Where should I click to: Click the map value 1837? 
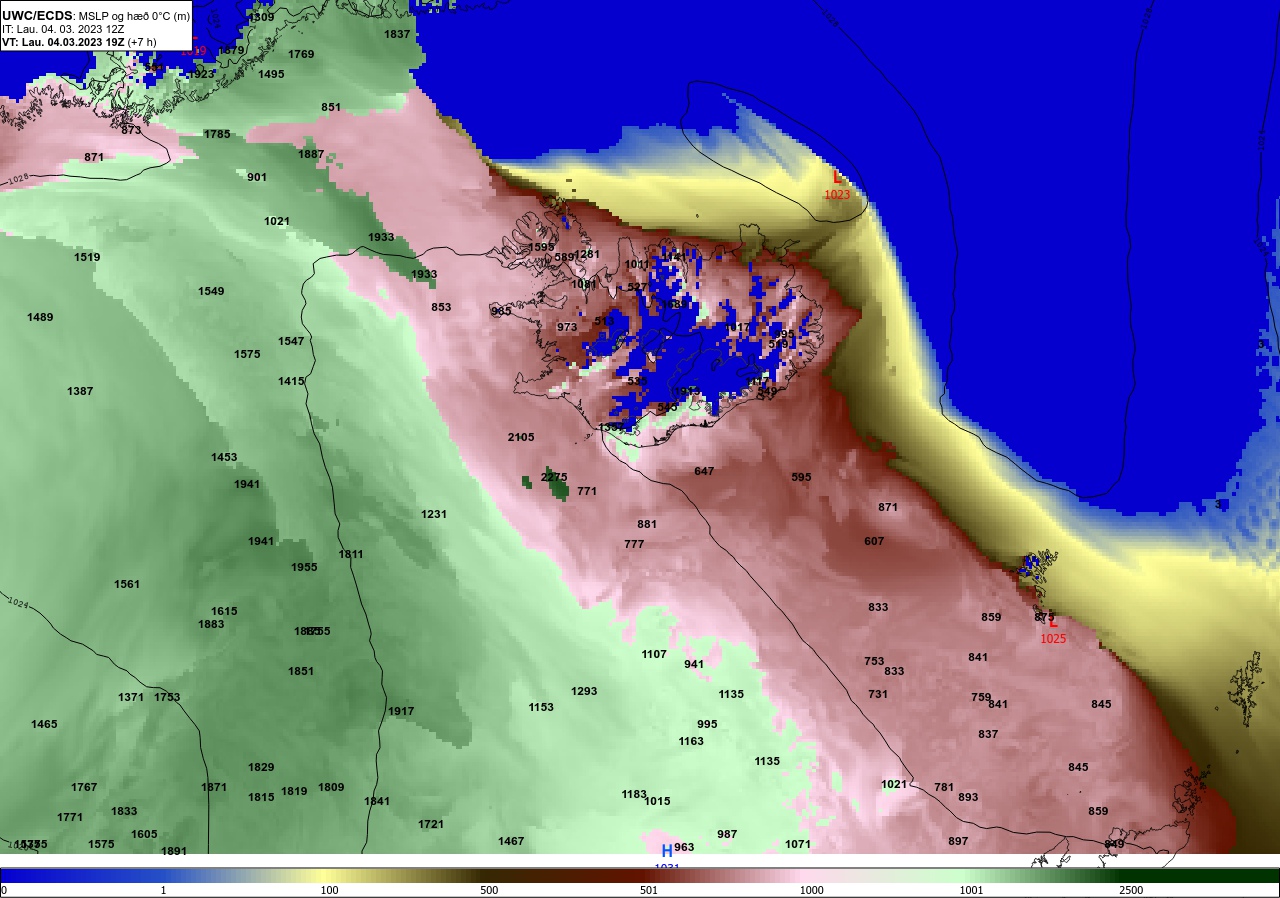(x=397, y=34)
